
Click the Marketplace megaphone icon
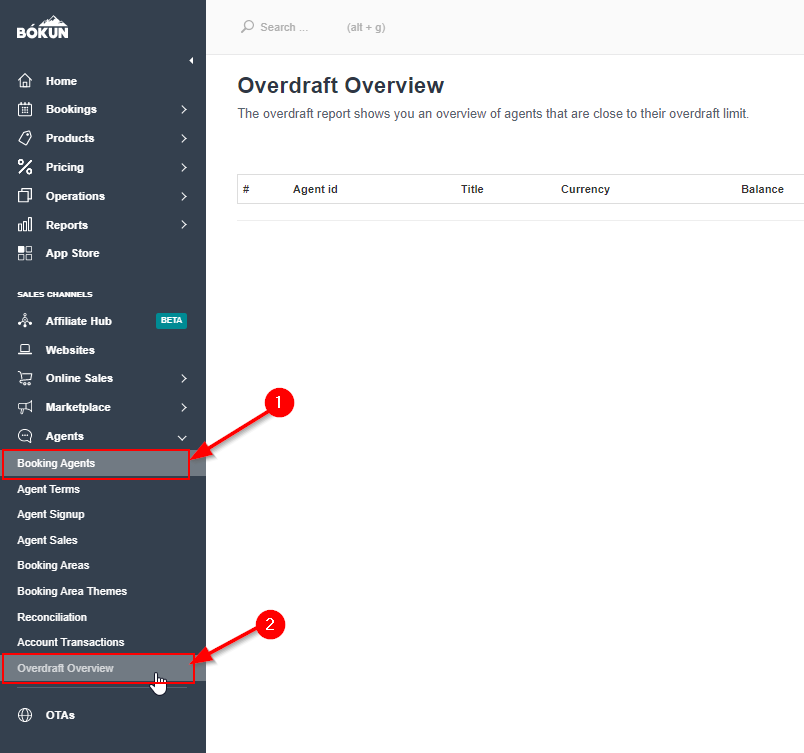(x=25, y=407)
